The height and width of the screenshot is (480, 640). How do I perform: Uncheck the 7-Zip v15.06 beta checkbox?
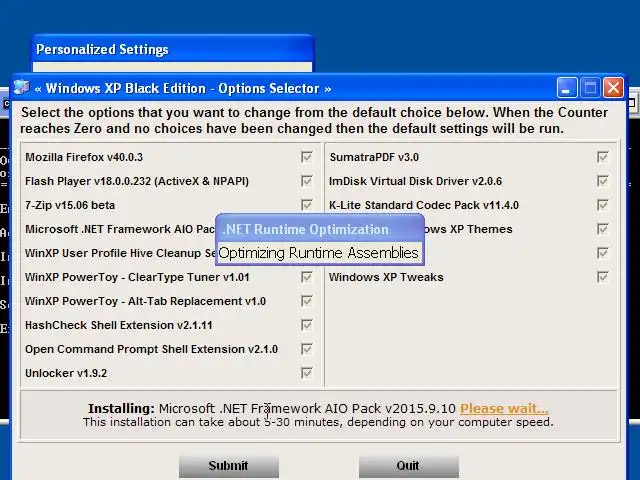pyautogui.click(x=307, y=205)
